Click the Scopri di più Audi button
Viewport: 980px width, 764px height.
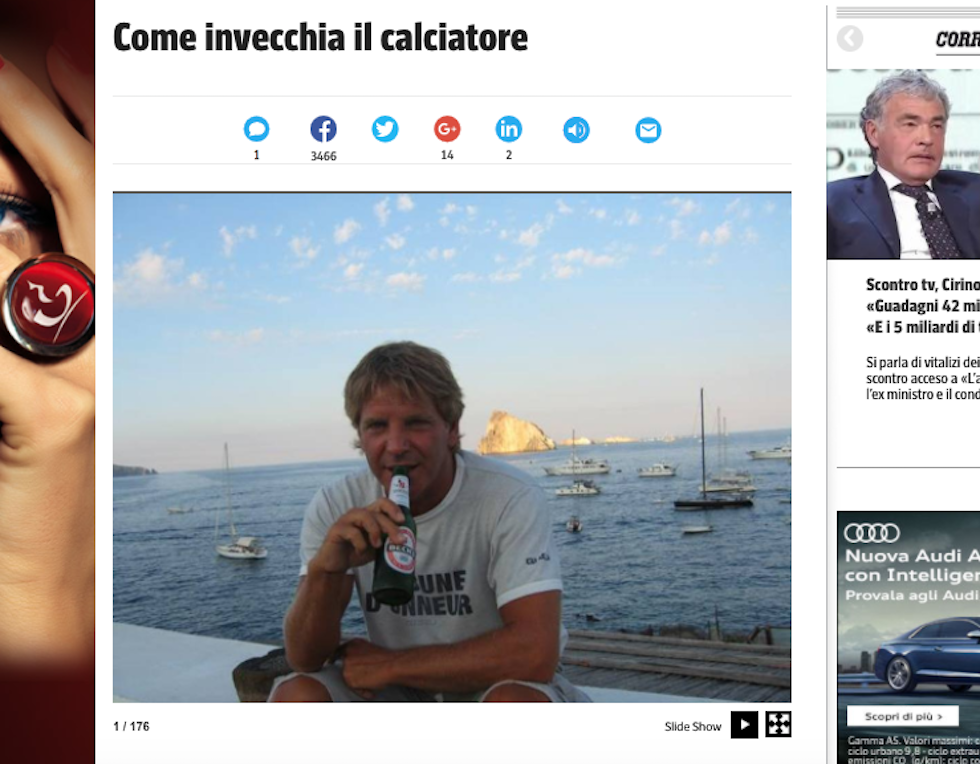902,716
